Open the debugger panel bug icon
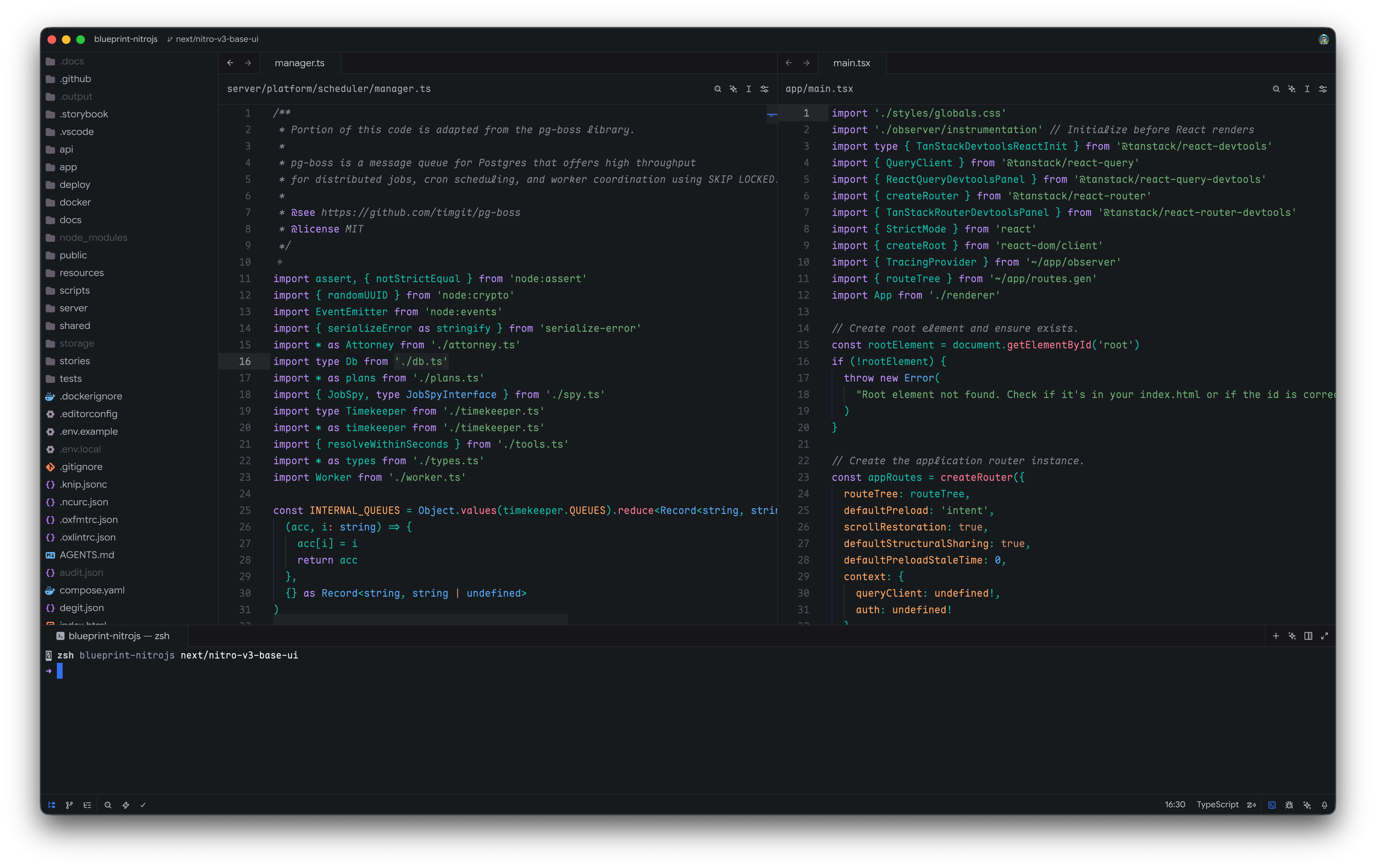 [1289, 805]
